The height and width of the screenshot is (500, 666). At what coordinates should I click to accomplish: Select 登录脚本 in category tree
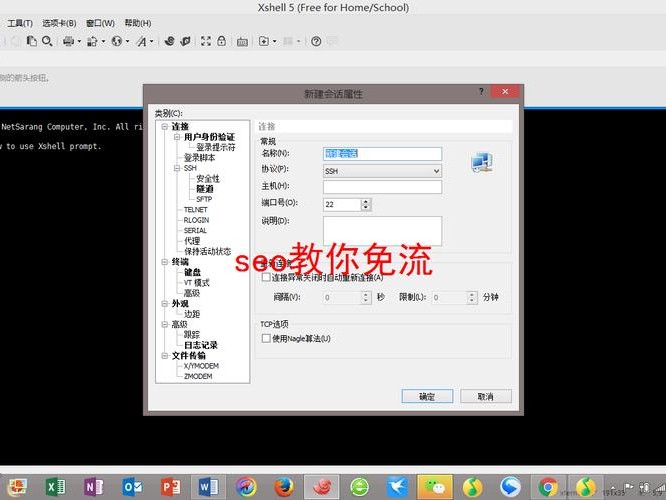point(200,158)
